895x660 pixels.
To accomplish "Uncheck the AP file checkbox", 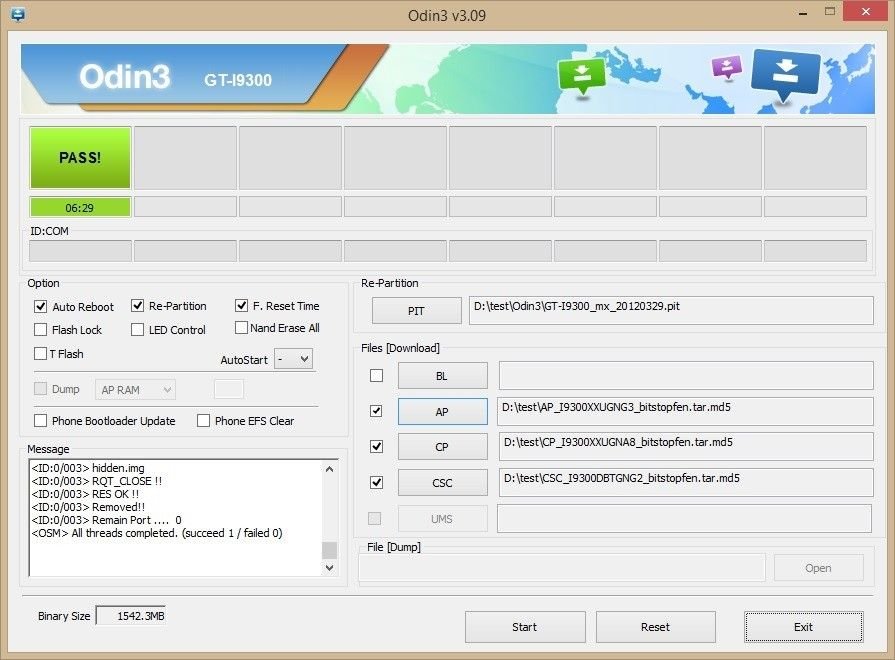I will pyautogui.click(x=376, y=411).
